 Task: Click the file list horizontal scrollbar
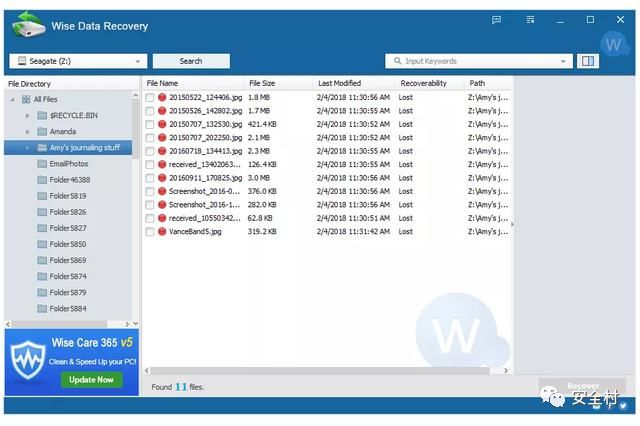coord(320,371)
